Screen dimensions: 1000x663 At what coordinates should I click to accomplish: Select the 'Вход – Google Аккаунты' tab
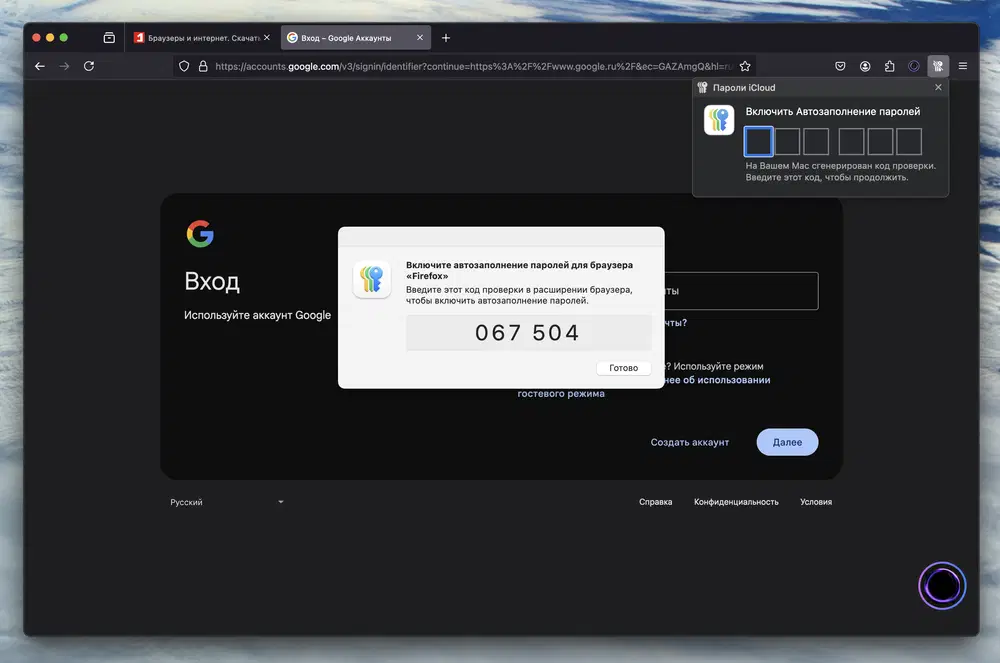point(355,38)
